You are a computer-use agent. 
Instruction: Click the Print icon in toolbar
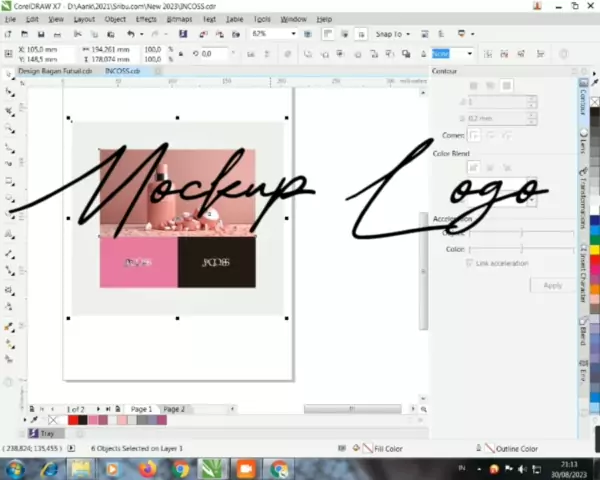tap(58, 34)
